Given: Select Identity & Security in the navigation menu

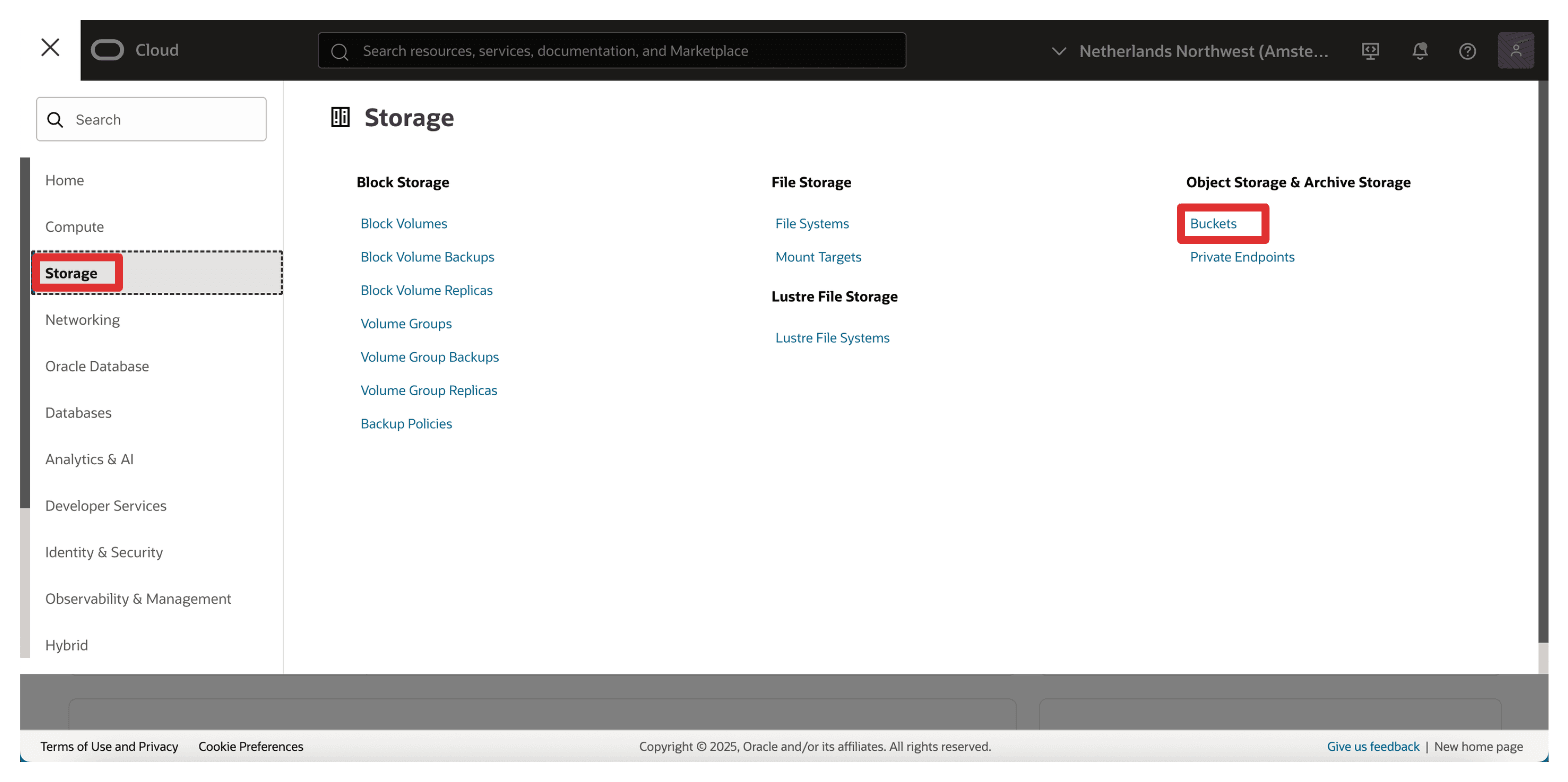Looking at the screenshot, I should pyautogui.click(x=104, y=552).
